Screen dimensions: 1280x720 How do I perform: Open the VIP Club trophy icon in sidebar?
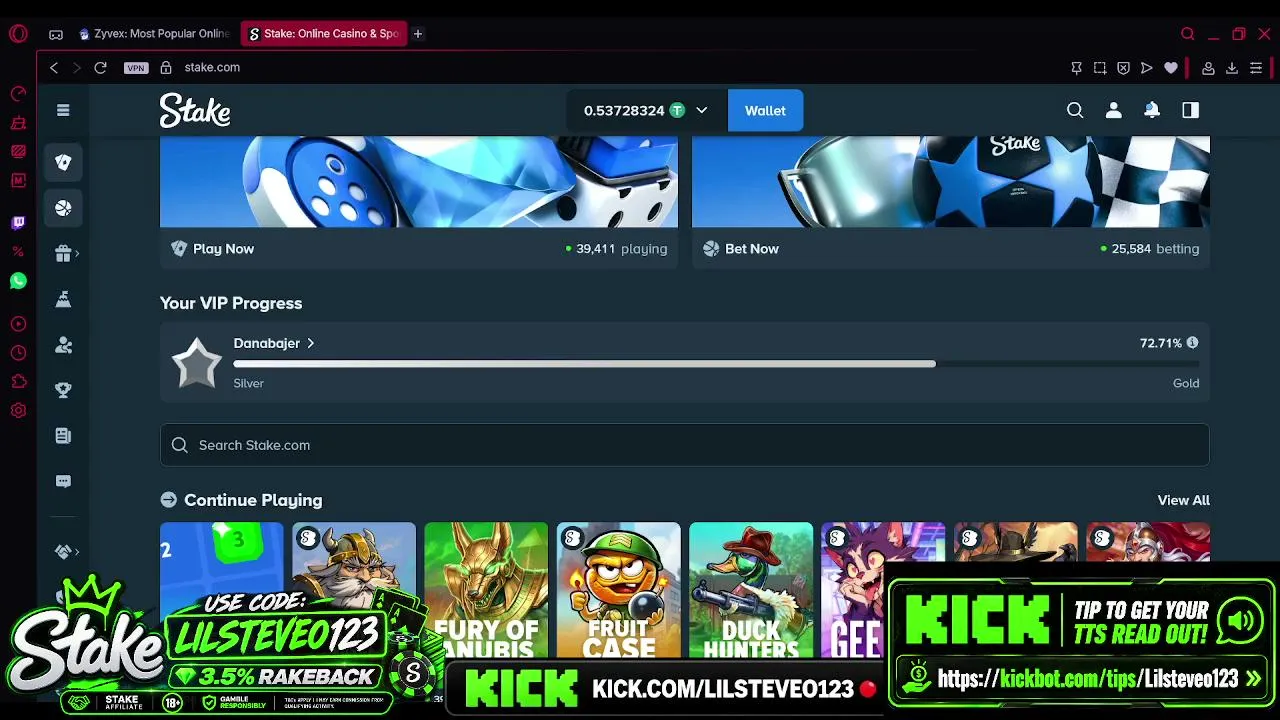63,390
